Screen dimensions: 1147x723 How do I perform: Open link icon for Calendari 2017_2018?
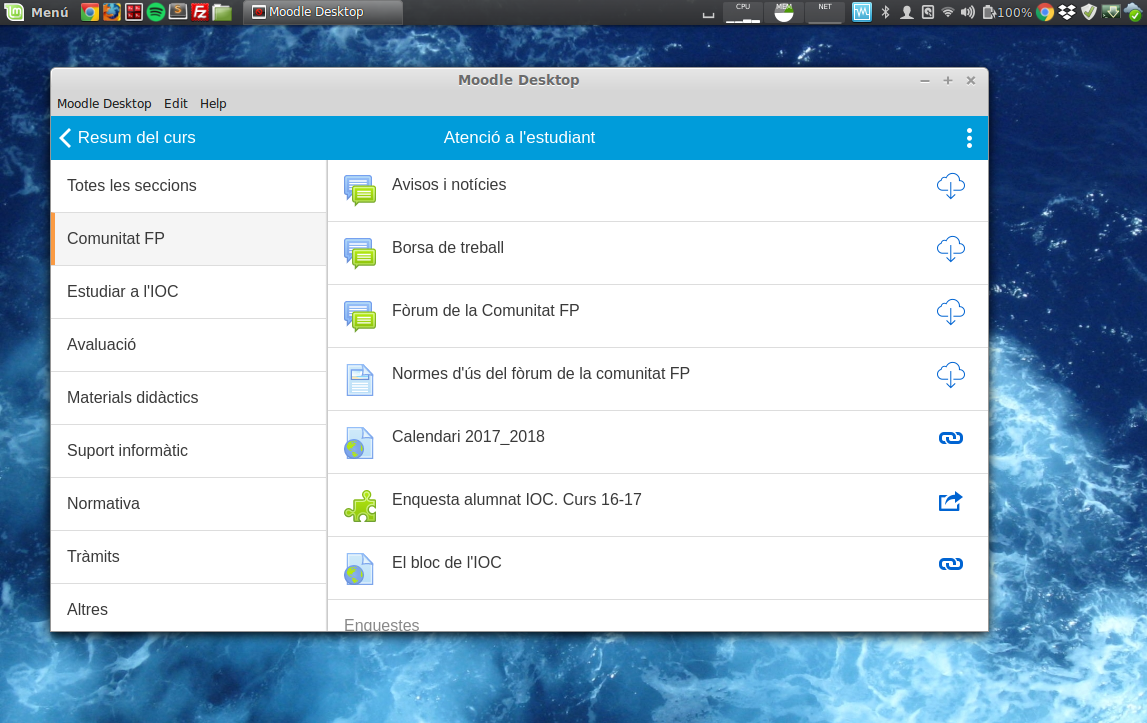pyautogui.click(x=950, y=438)
